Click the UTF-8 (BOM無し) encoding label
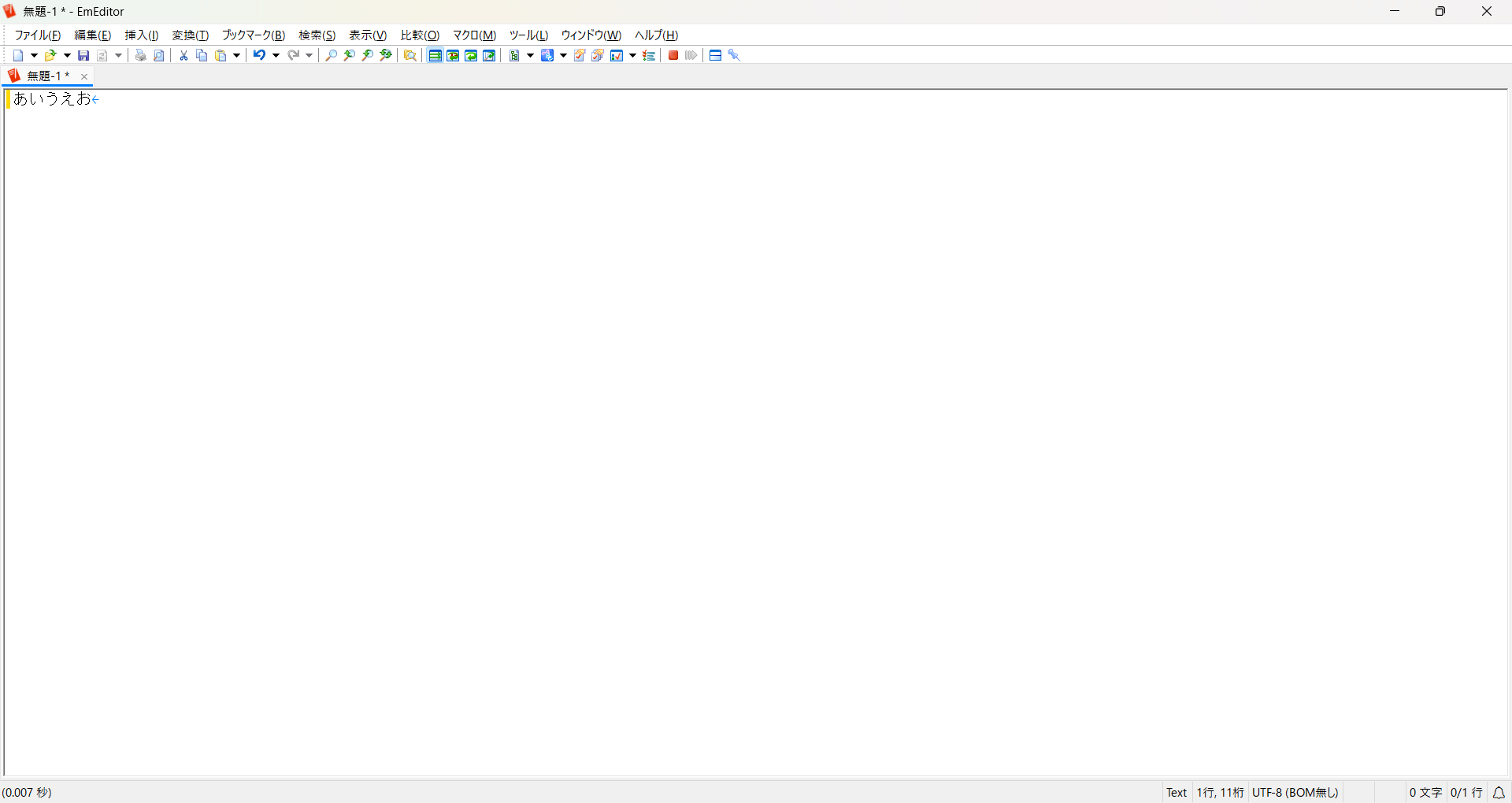Image resolution: width=1512 pixels, height=803 pixels. click(x=1295, y=793)
